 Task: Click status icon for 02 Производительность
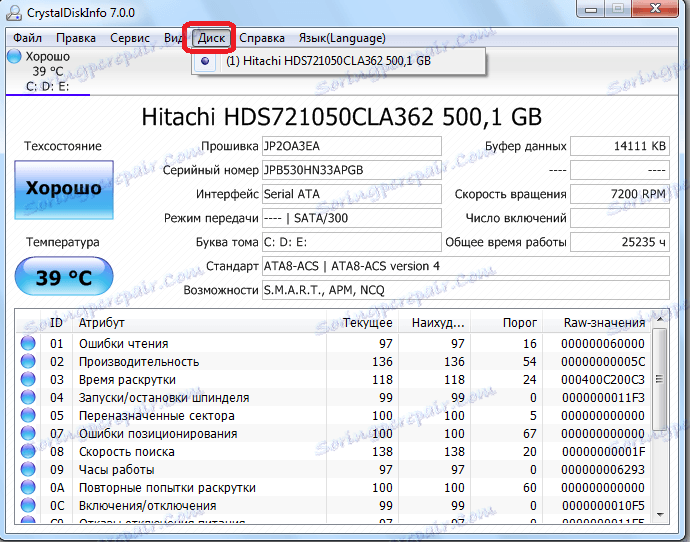28,361
